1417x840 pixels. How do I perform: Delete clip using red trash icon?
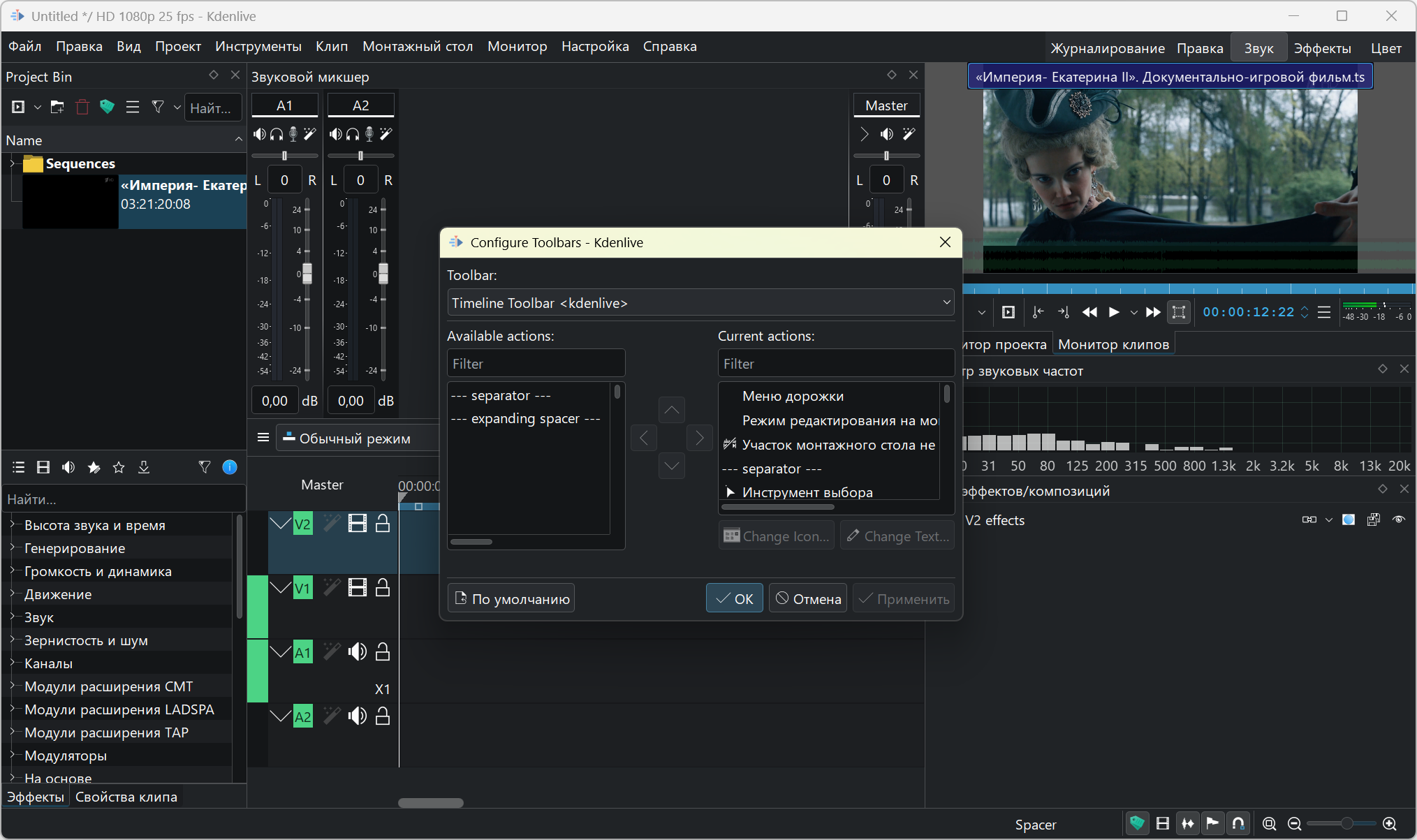(x=82, y=108)
